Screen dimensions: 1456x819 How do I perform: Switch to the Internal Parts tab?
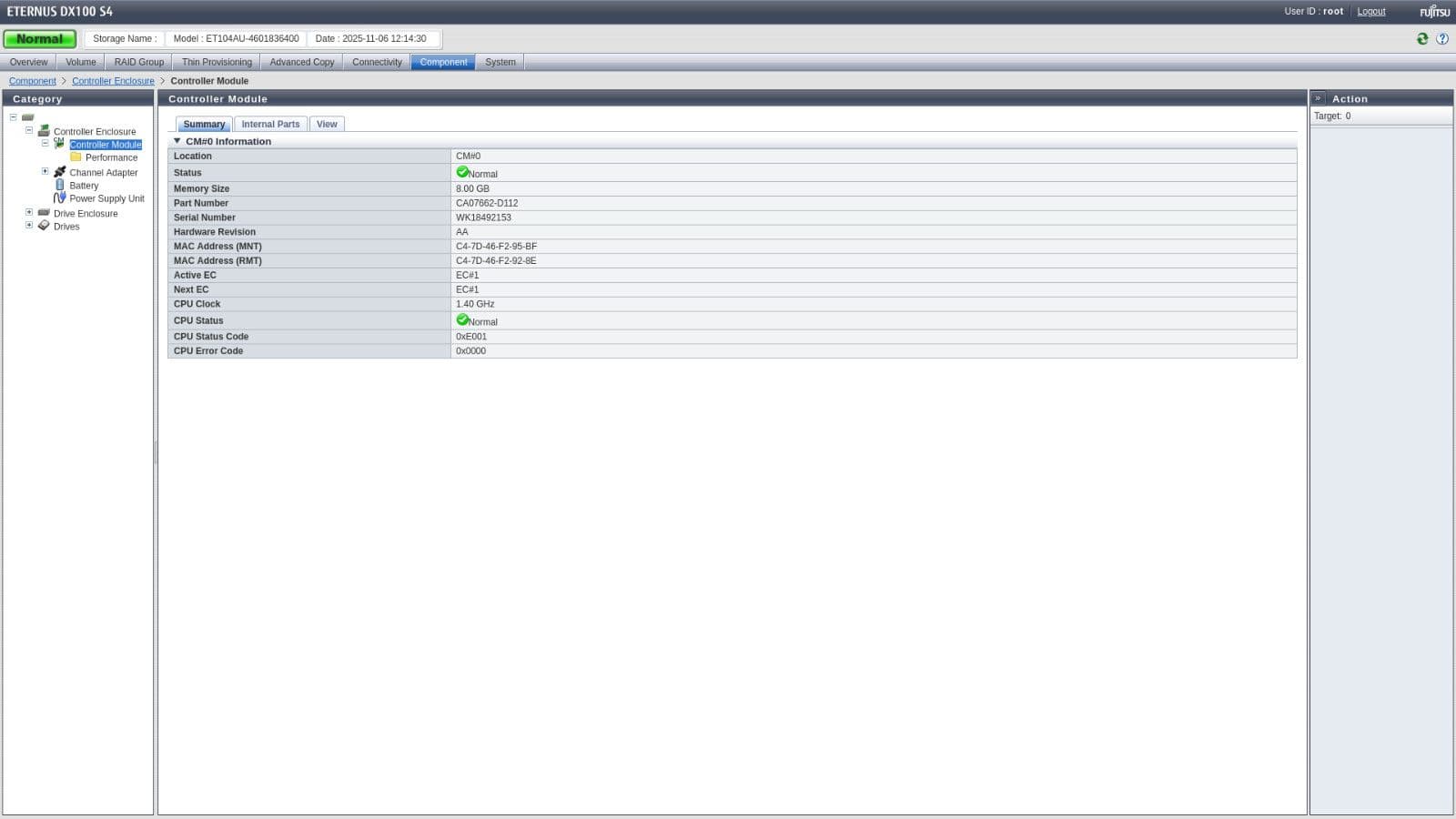pyautogui.click(x=270, y=124)
